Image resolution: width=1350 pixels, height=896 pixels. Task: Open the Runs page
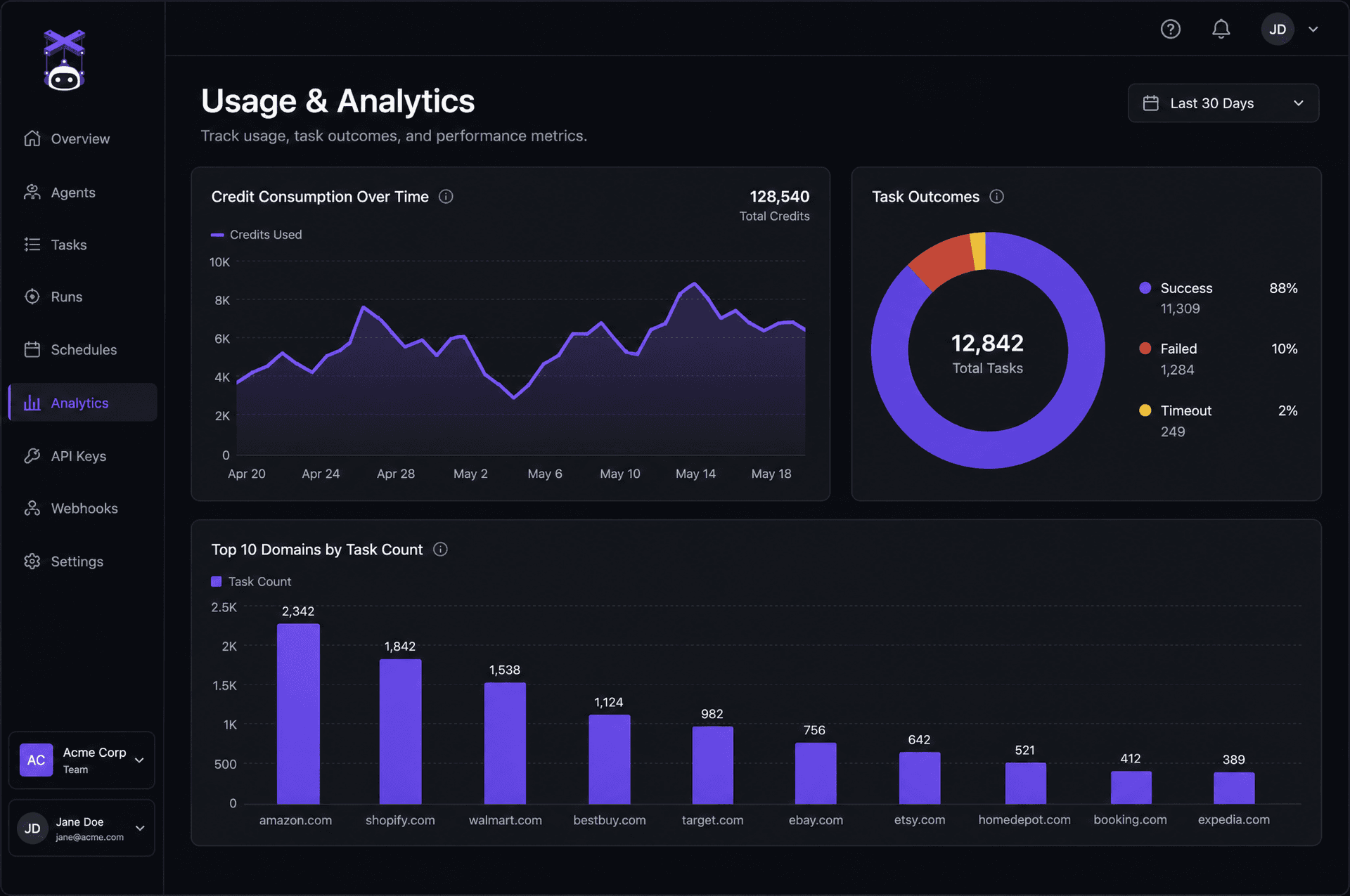click(82, 297)
